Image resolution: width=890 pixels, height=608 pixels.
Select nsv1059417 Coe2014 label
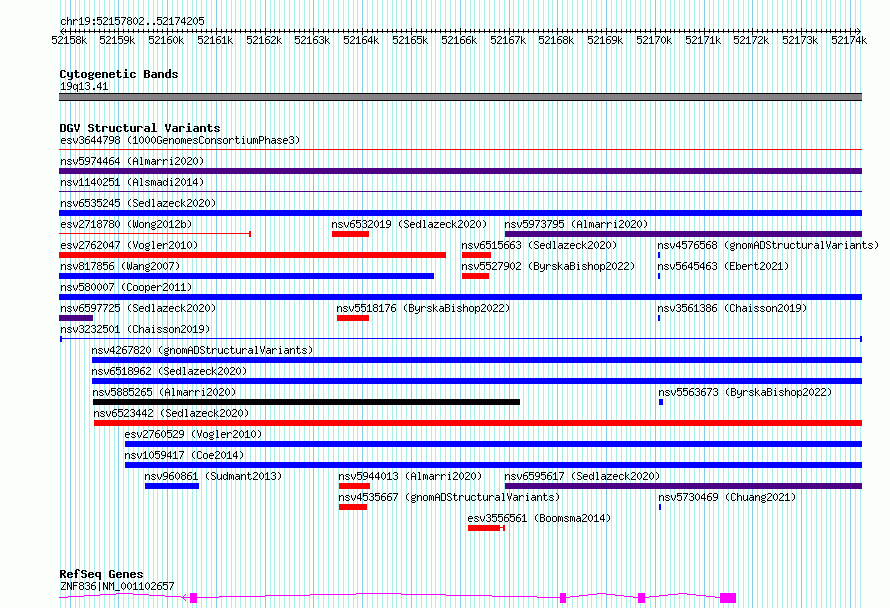[x=184, y=455]
